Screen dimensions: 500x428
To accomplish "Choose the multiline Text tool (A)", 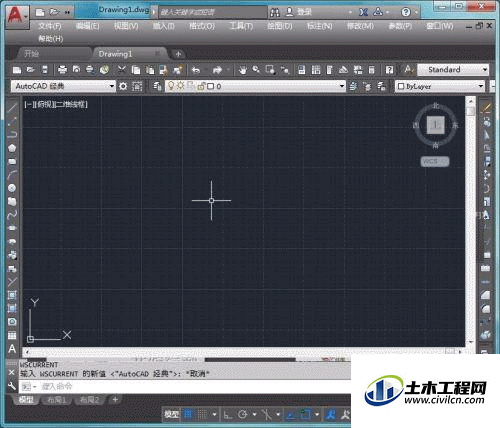I will click(12, 349).
